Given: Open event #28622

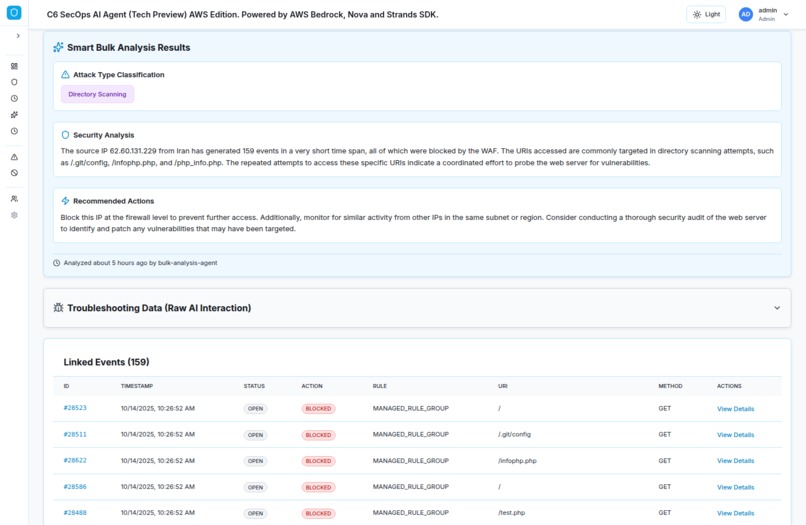Looking at the screenshot, I should point(75,460).
